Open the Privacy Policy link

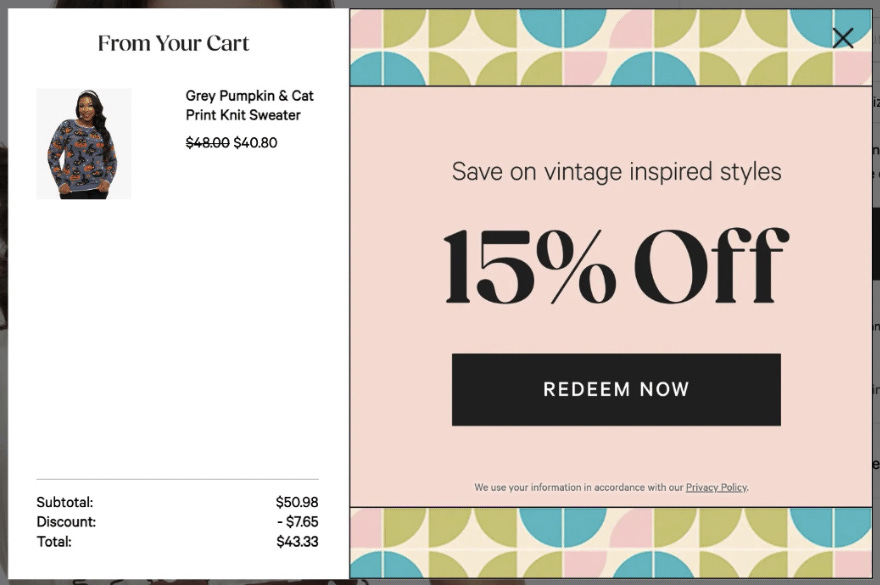pos(716,487)
